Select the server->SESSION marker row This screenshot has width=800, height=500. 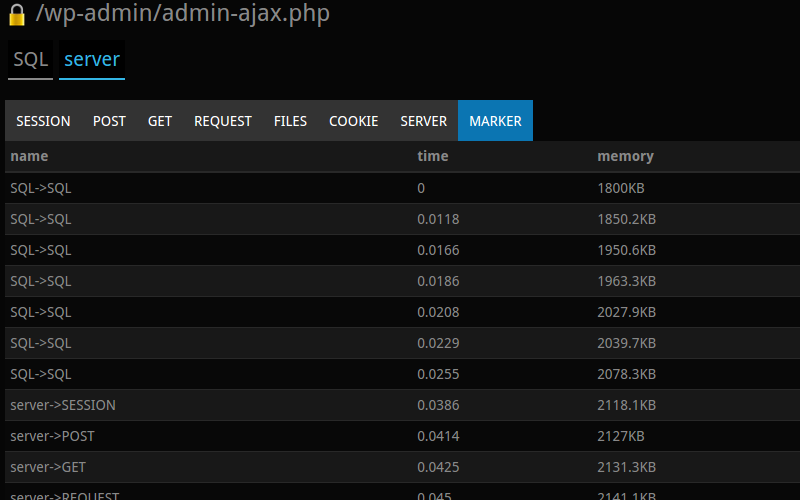[403, 405]
